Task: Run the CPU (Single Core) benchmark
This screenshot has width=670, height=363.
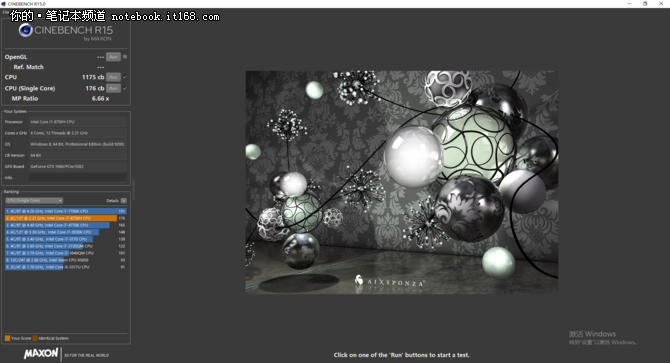Action: pos(113,88)
